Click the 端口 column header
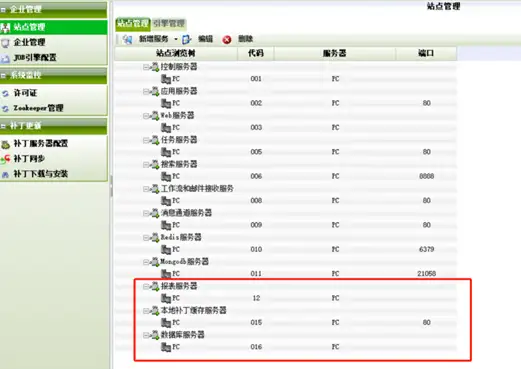 (x=426, y=53)
